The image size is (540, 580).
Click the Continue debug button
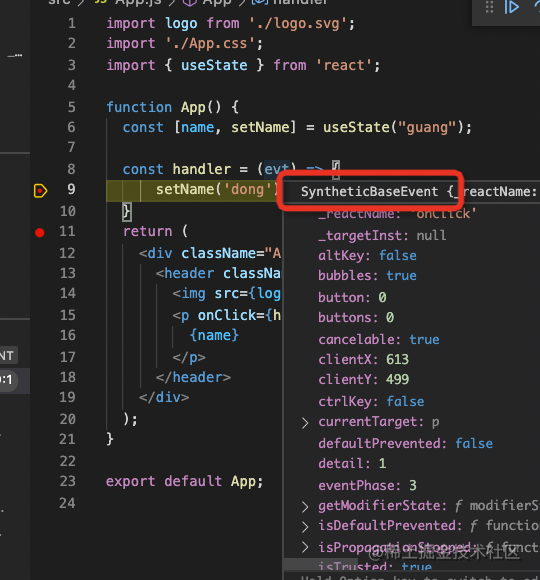[x=512, y=7]
